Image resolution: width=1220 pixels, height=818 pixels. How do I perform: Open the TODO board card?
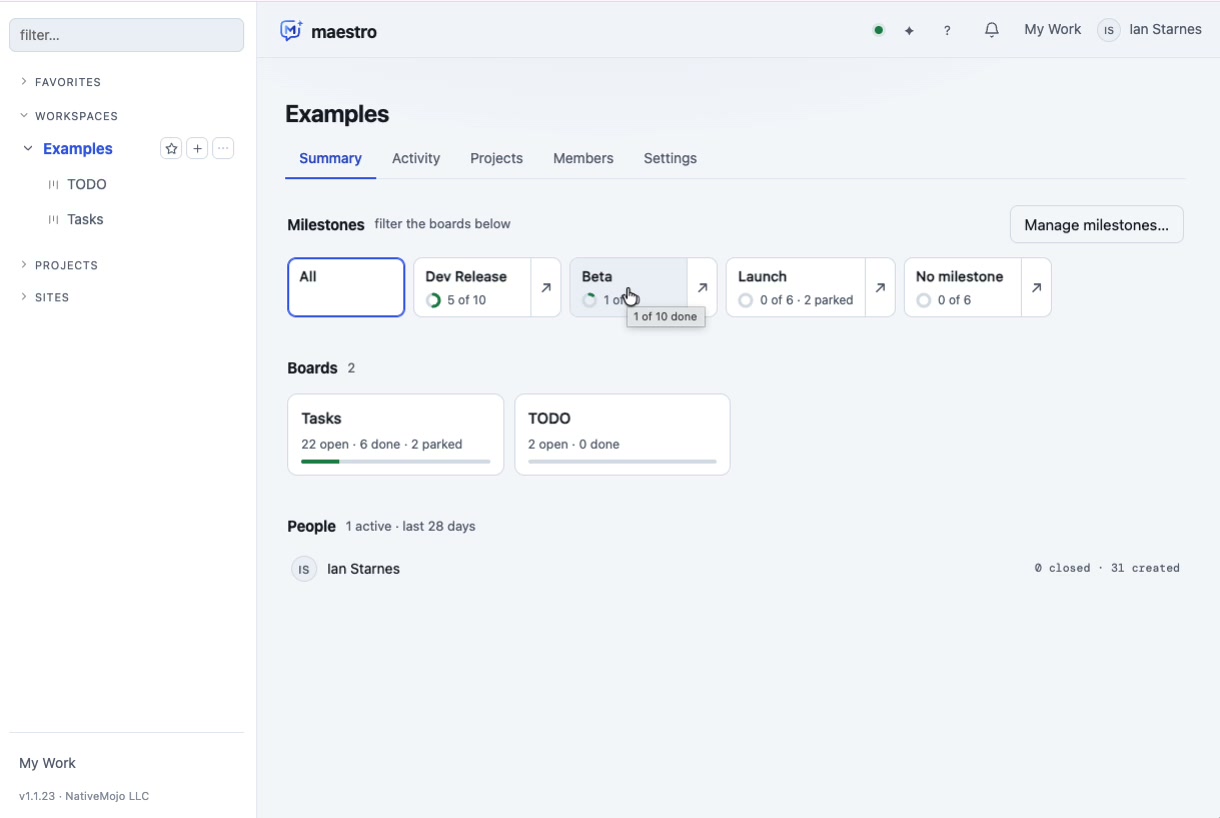[622, 434]
